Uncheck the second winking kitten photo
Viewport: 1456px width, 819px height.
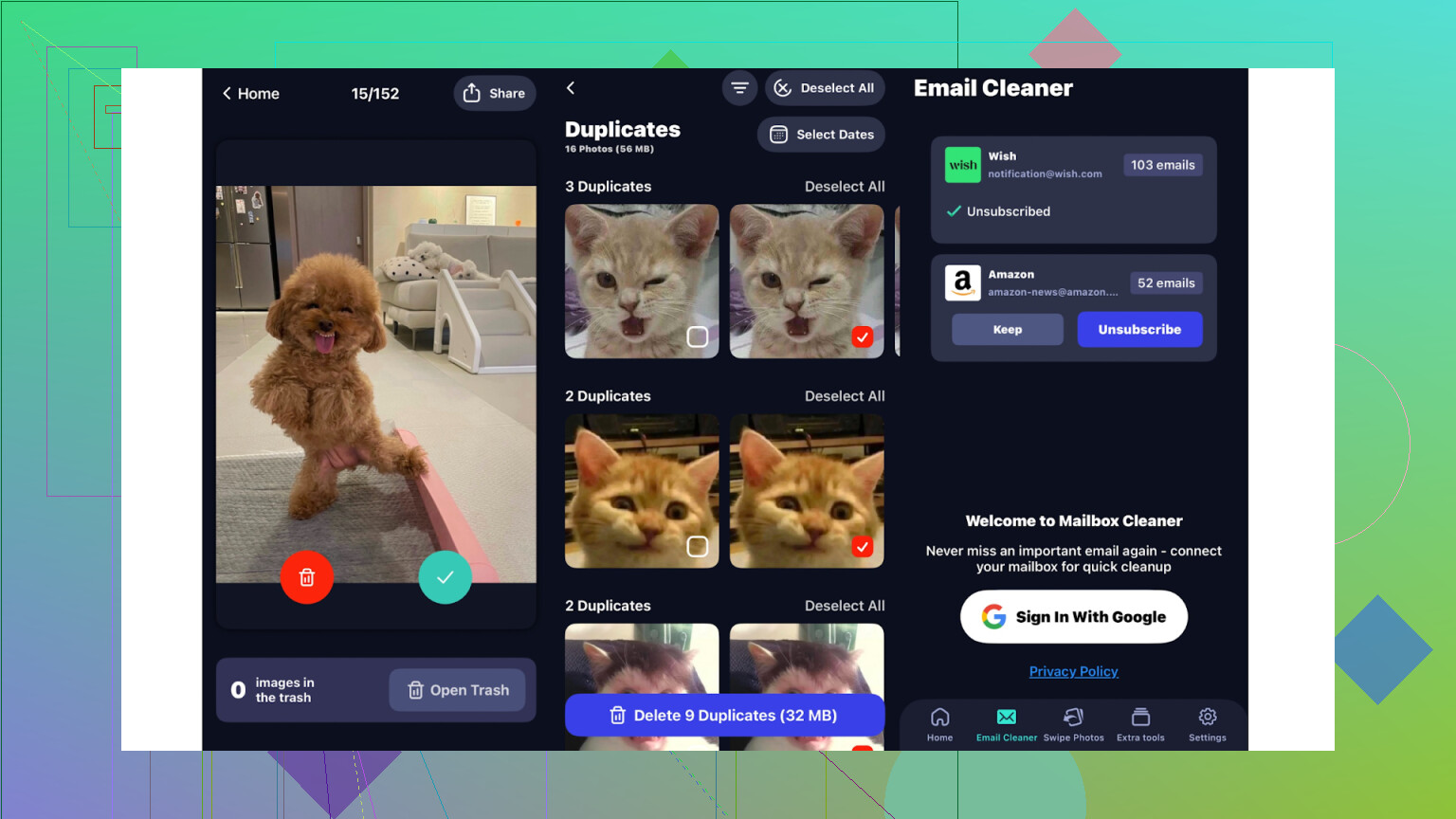(x=862, y=337)
